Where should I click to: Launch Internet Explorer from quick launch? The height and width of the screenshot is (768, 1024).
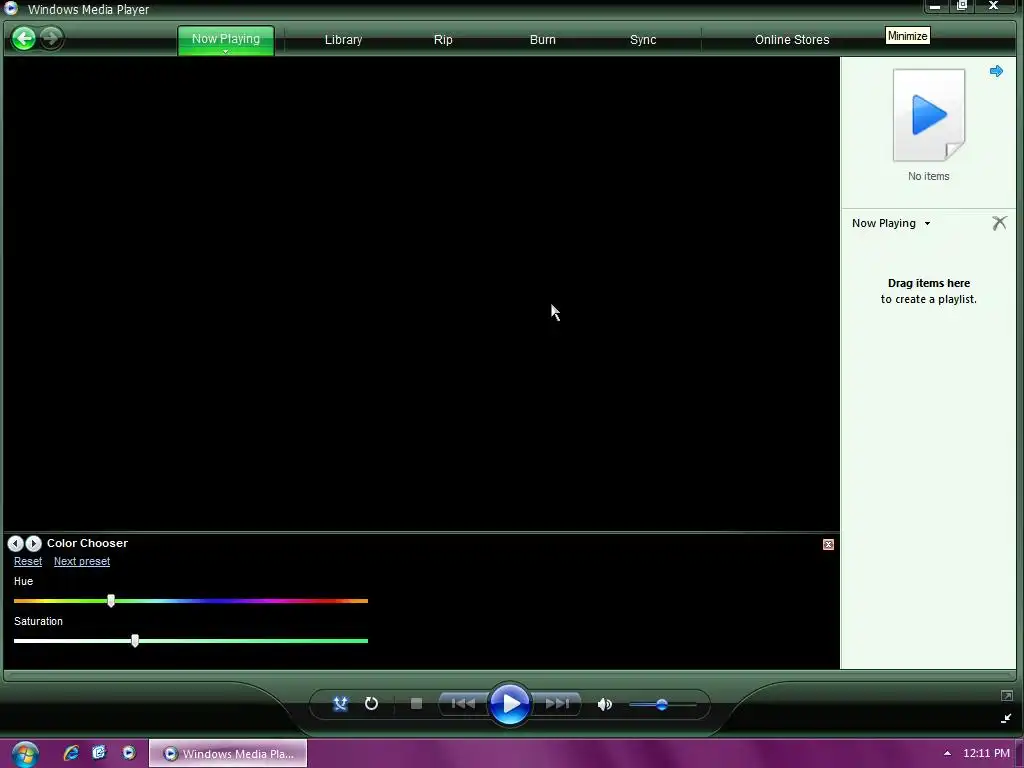pyautogui.click(x=71, y=753)
